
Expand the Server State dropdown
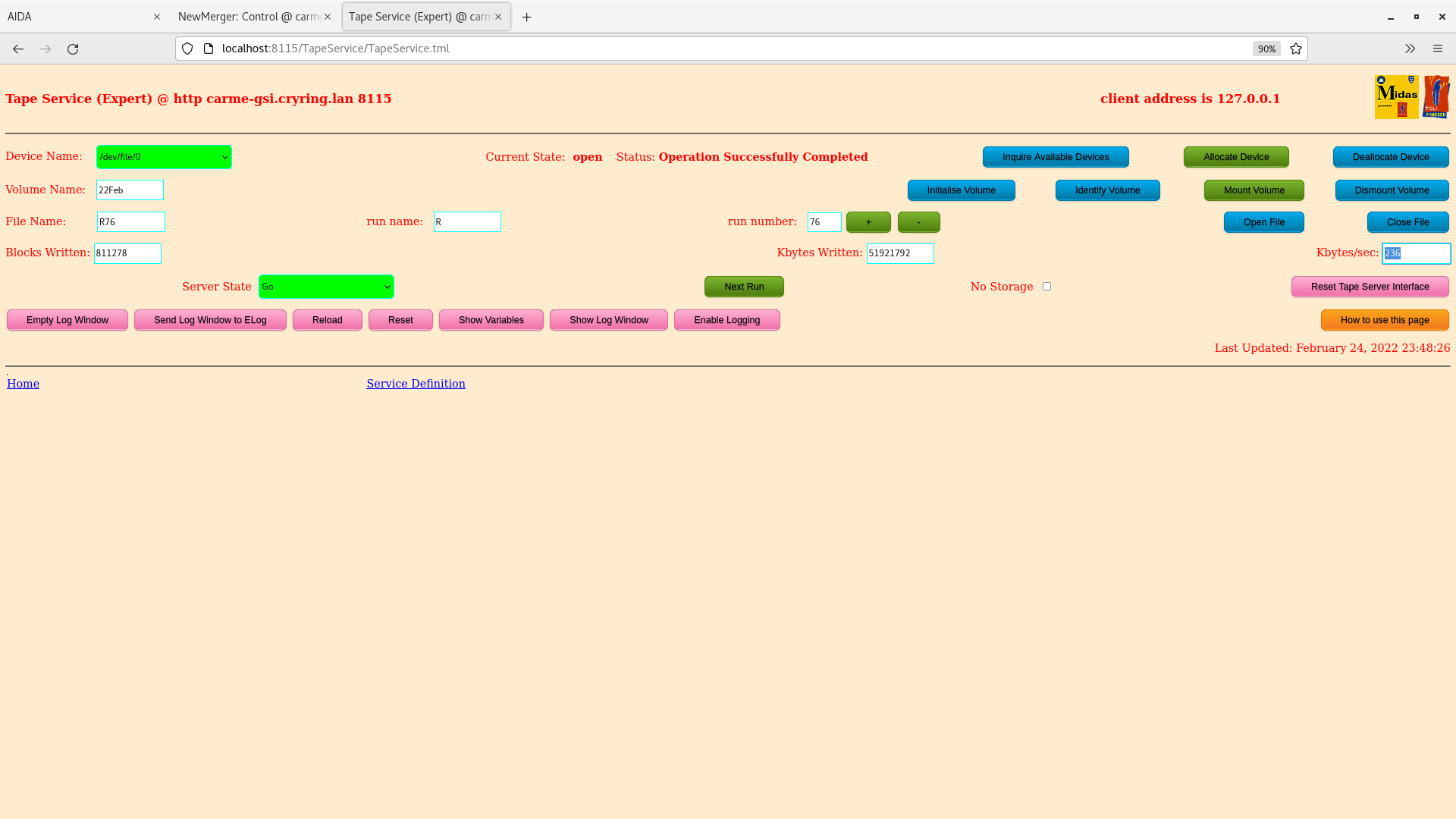(x=326, y=287)
